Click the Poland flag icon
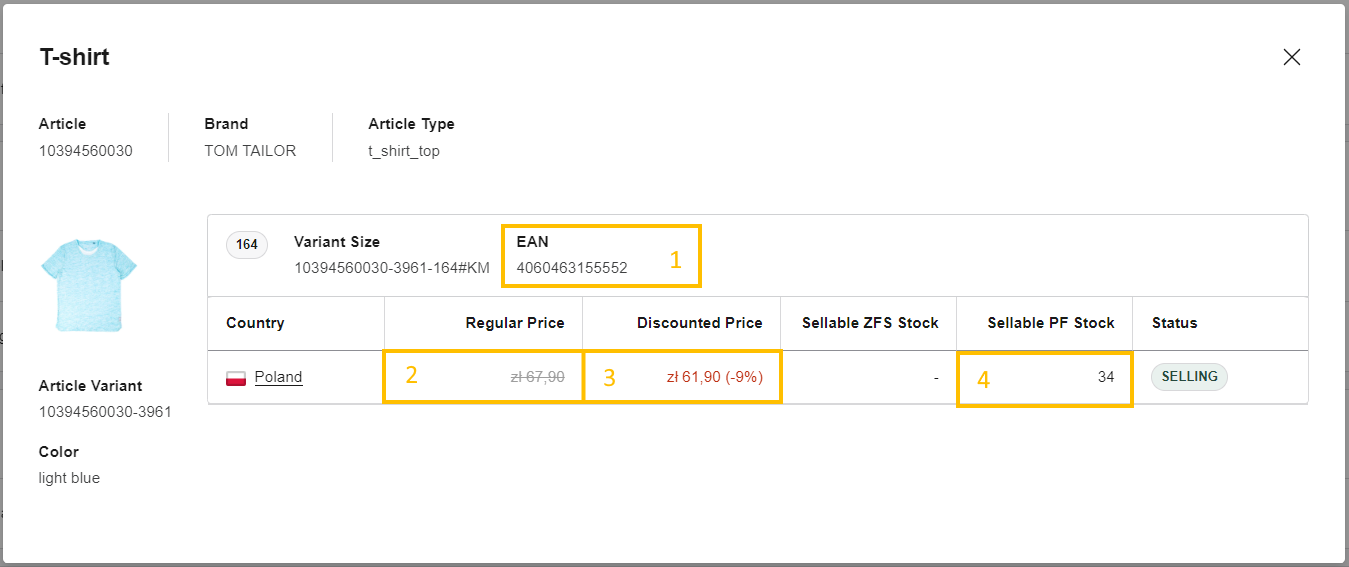Screen dimensions: 1349x567 [x=236, y=378]
